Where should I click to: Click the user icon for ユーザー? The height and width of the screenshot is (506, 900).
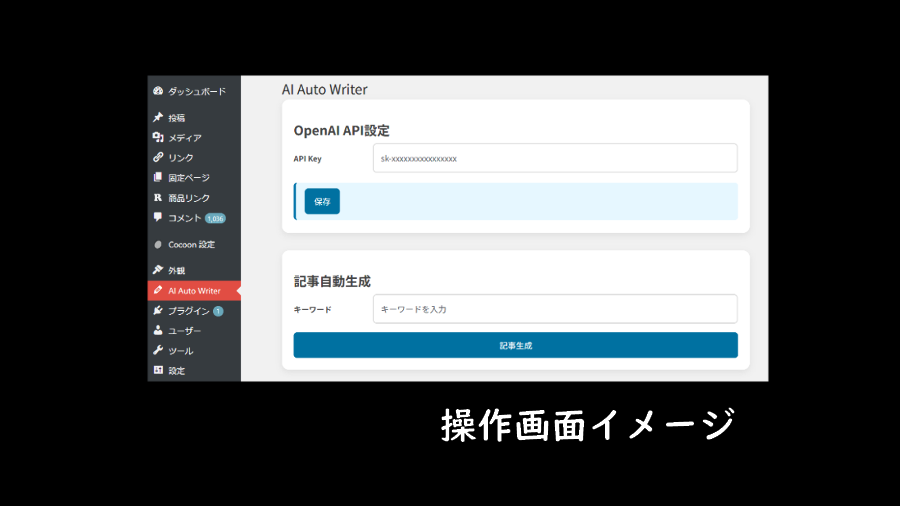click(158, 330)
